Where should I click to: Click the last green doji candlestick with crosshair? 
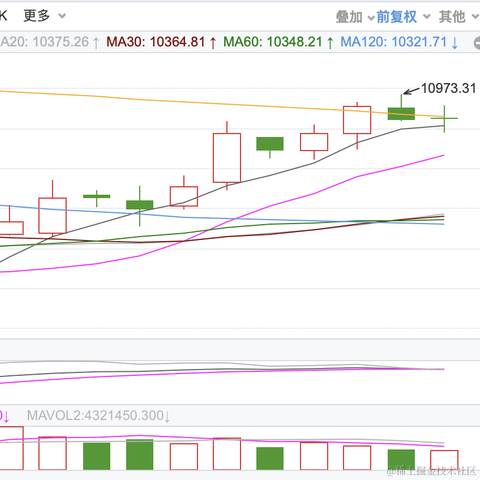pyautogui.click(x=444, y=118)
